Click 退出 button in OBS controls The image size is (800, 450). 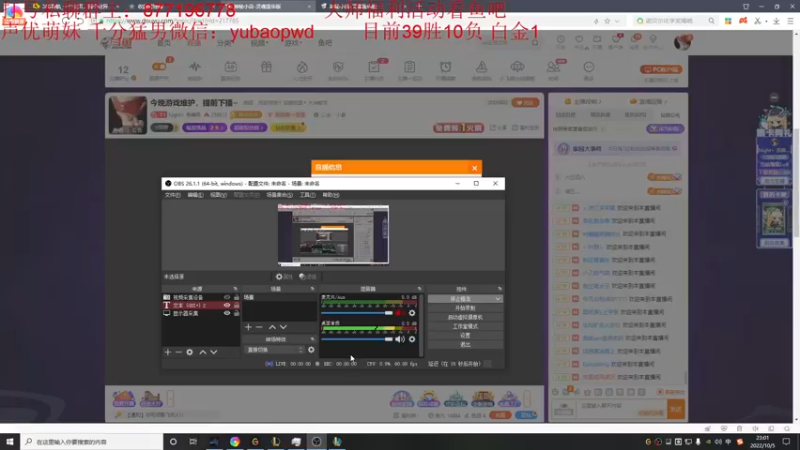pyautogui.click(x=465, y=345)
